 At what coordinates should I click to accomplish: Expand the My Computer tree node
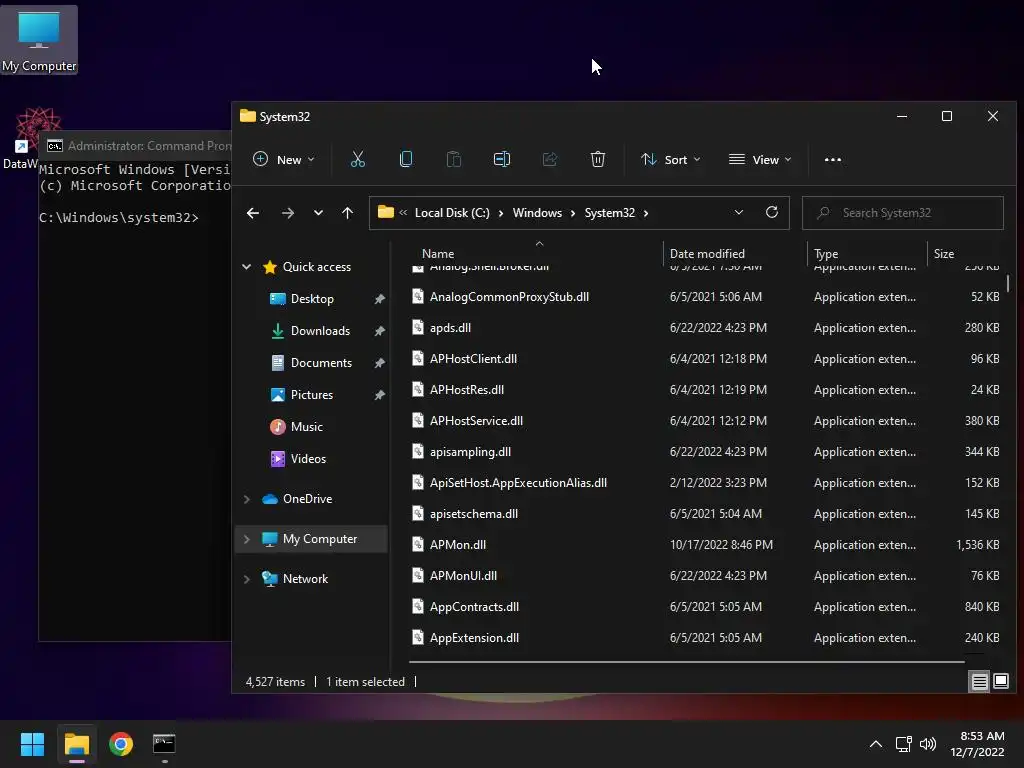click(x=246, y=539)
